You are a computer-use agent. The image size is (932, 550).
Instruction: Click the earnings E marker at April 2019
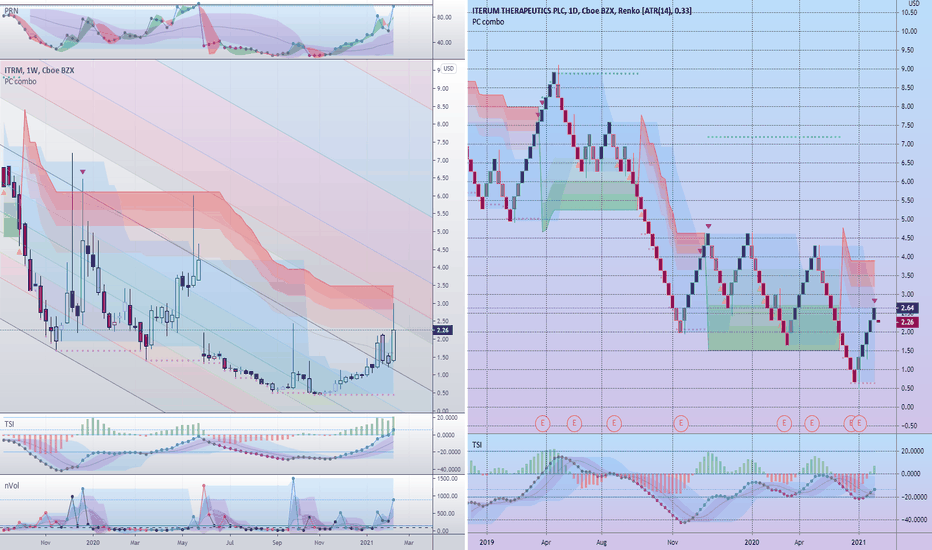point(542,423)
